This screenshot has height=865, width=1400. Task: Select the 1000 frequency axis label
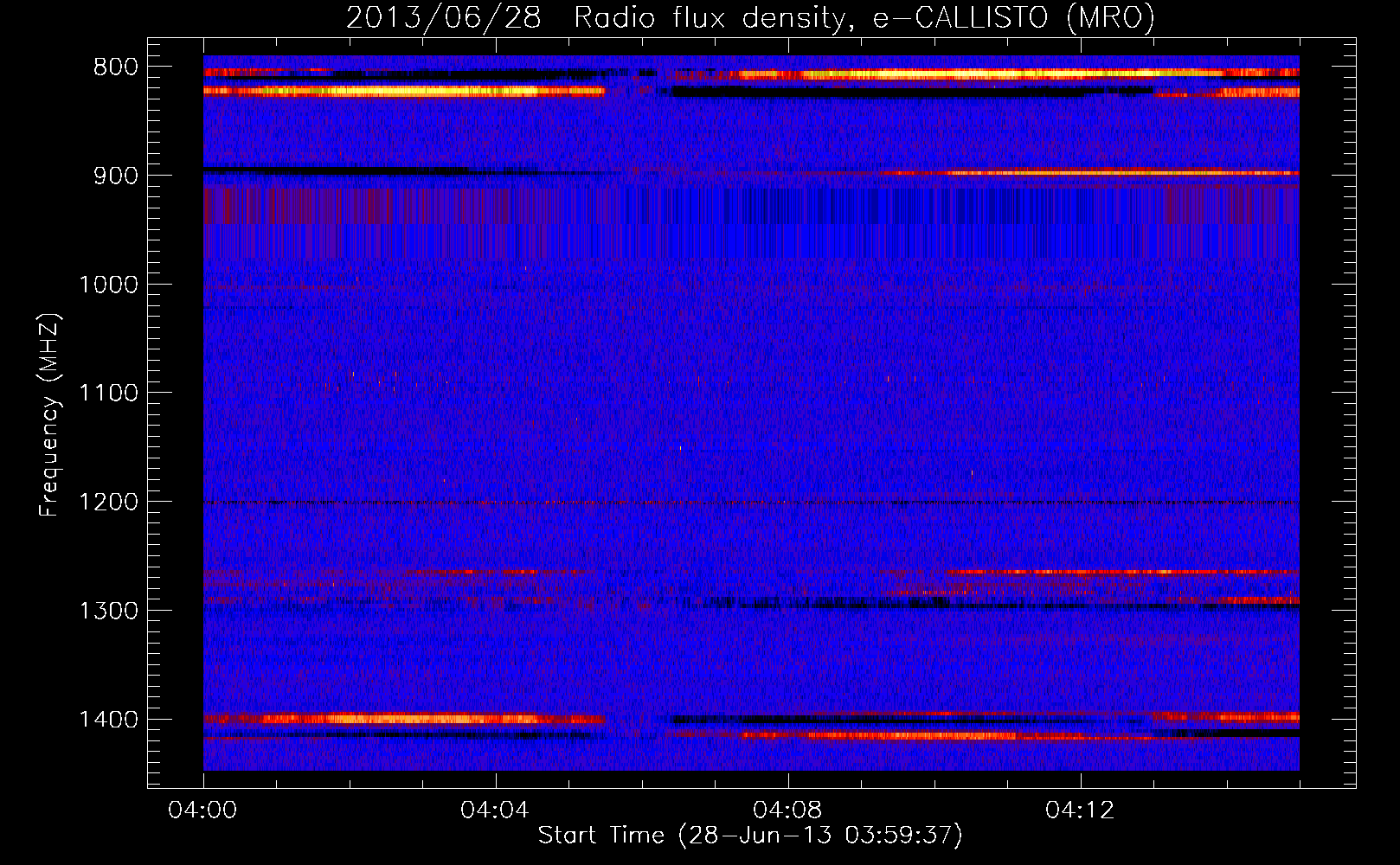coord(108,285)
